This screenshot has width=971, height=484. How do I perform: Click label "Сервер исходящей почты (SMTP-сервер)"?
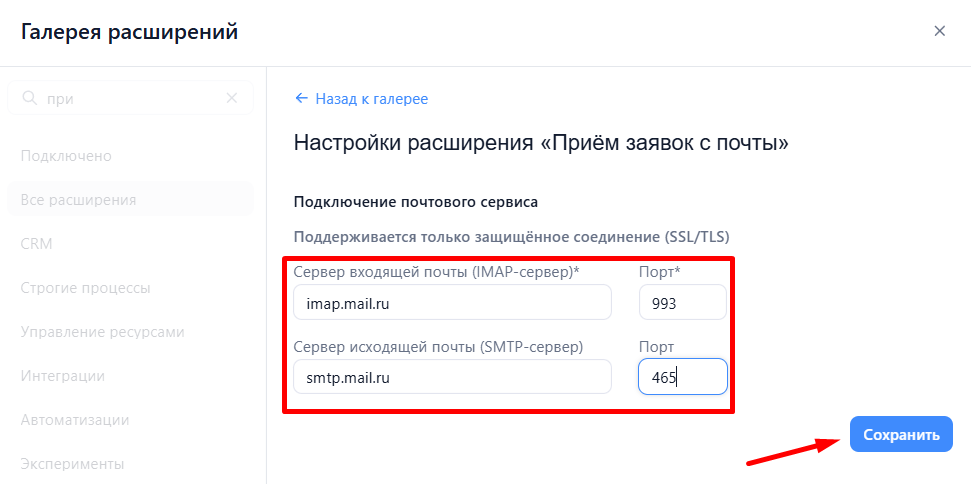tap(438, 347)
